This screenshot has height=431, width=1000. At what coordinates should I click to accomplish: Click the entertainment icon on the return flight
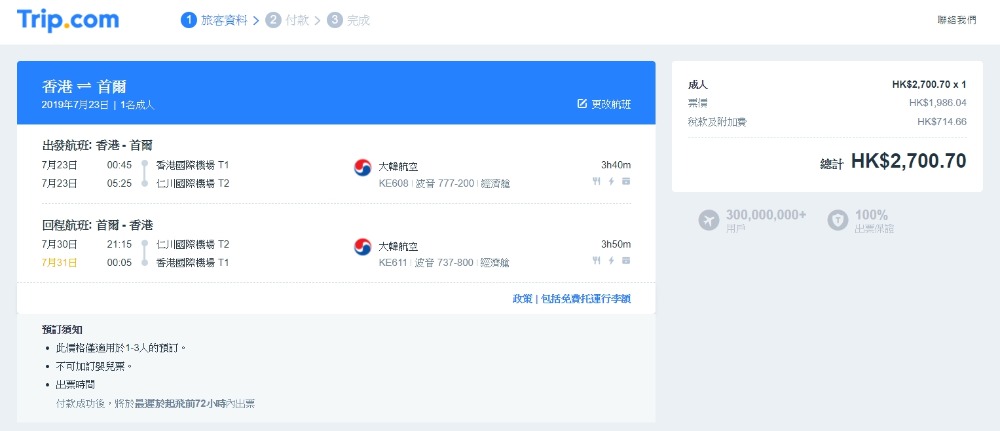[626, 260]
